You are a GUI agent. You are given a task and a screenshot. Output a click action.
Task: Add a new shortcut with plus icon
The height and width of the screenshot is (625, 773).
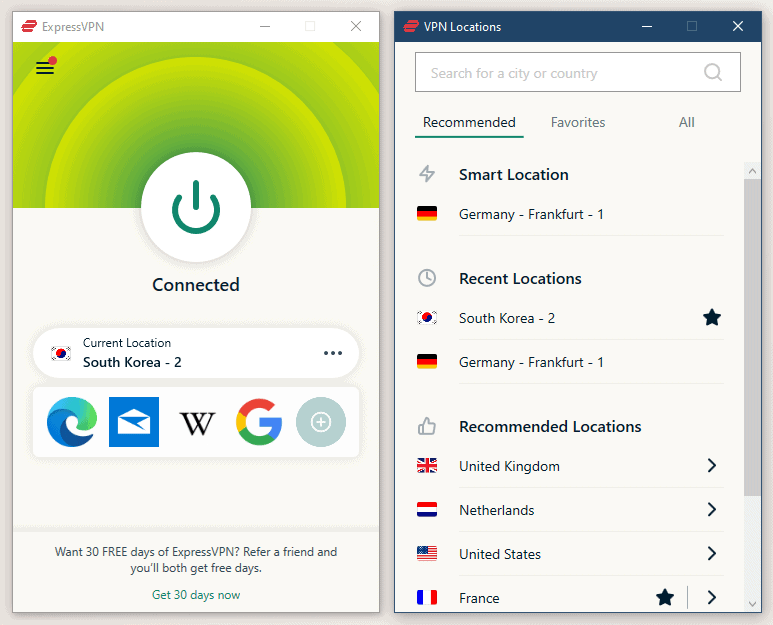point(321,422)
